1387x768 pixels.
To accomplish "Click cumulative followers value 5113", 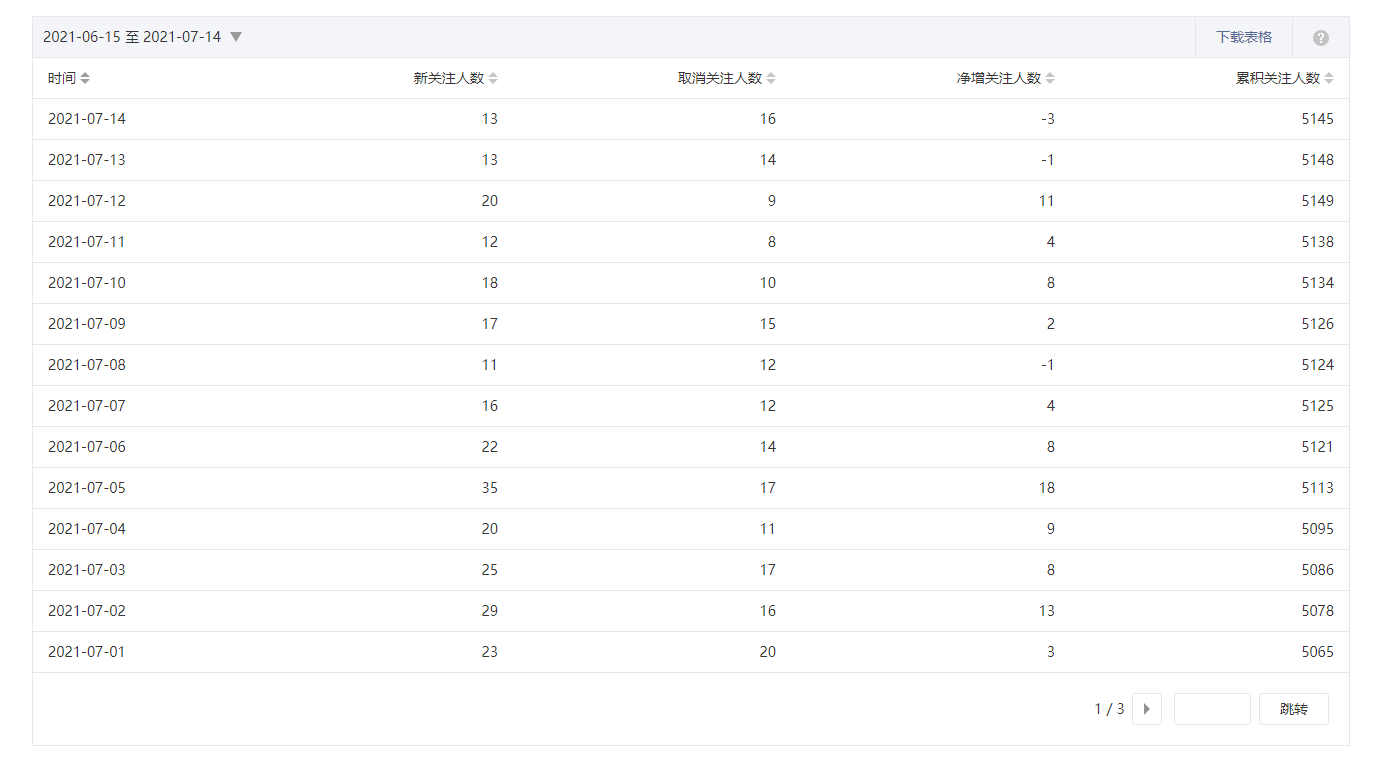I will point(1317,488).
